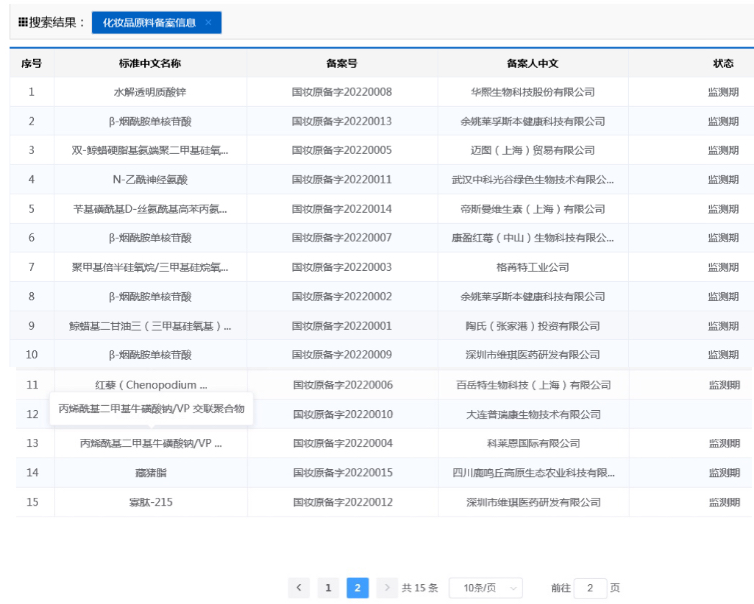
Task: Go to the previous page arrow
Action: pos(299,588)
